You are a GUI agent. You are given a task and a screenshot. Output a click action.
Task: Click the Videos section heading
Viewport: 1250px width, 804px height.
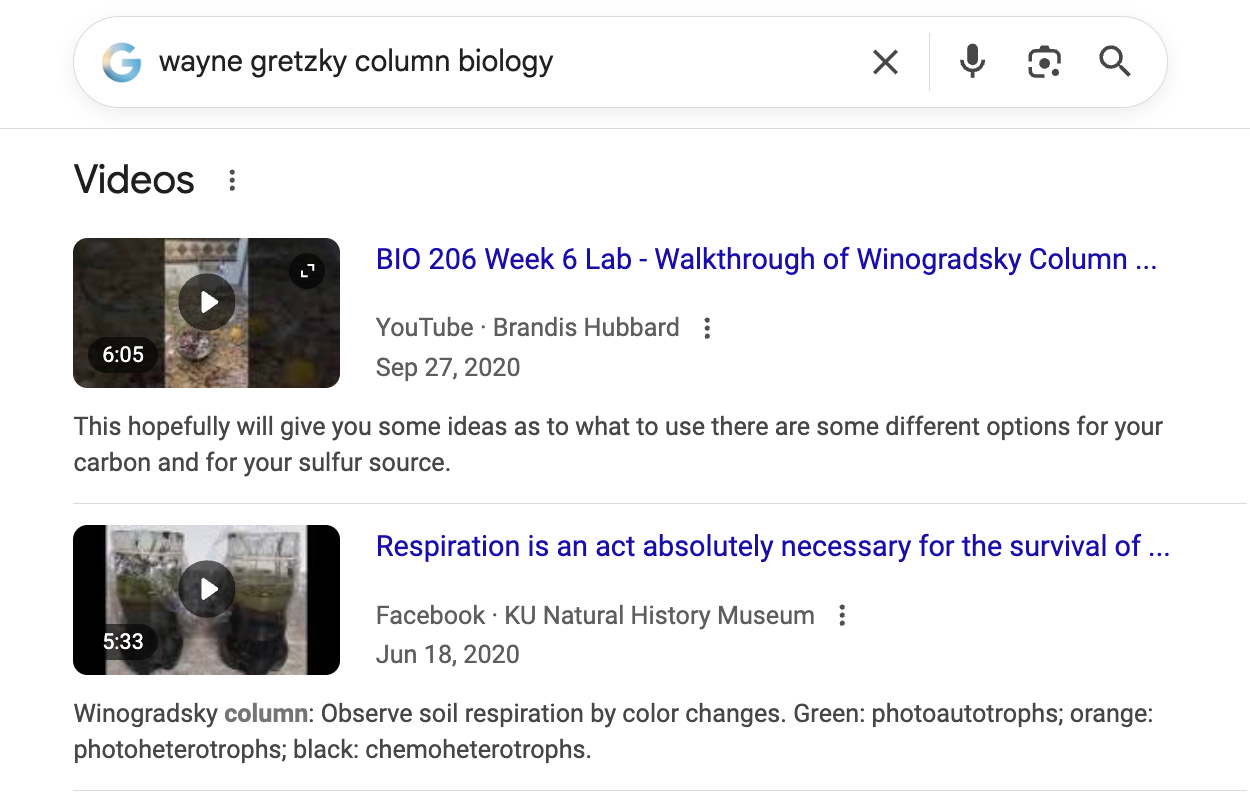(134, 181)
